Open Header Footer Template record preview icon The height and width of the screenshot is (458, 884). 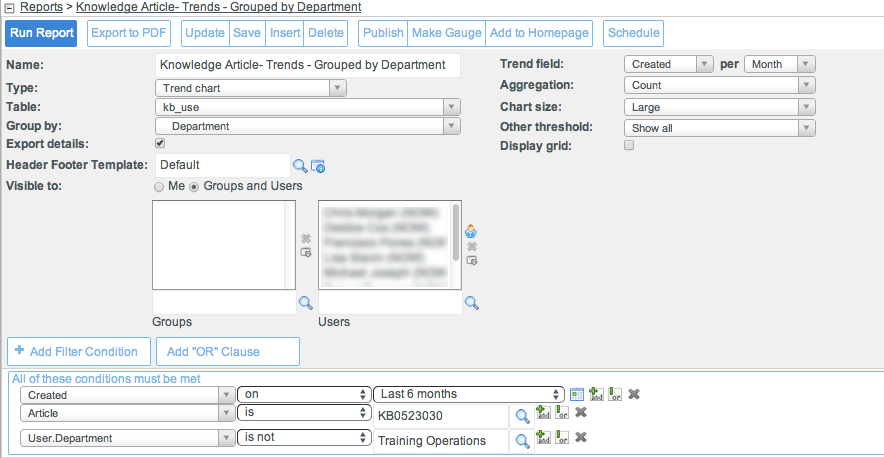coord(318,166)
